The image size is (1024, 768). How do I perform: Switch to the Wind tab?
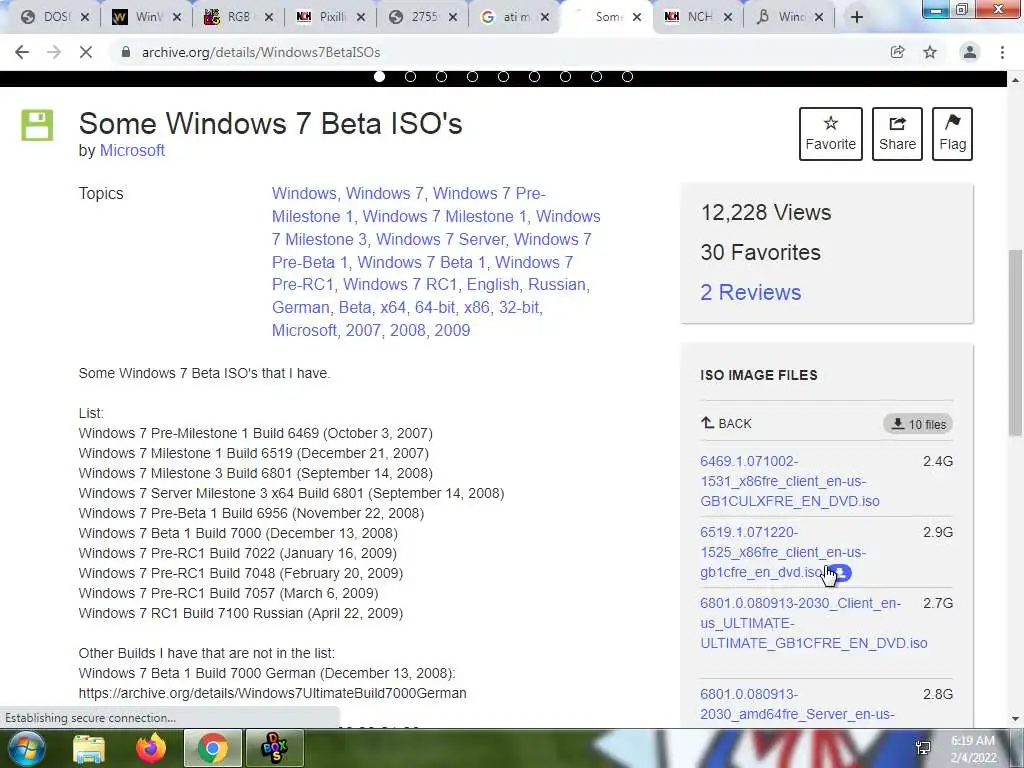(790, 17)
